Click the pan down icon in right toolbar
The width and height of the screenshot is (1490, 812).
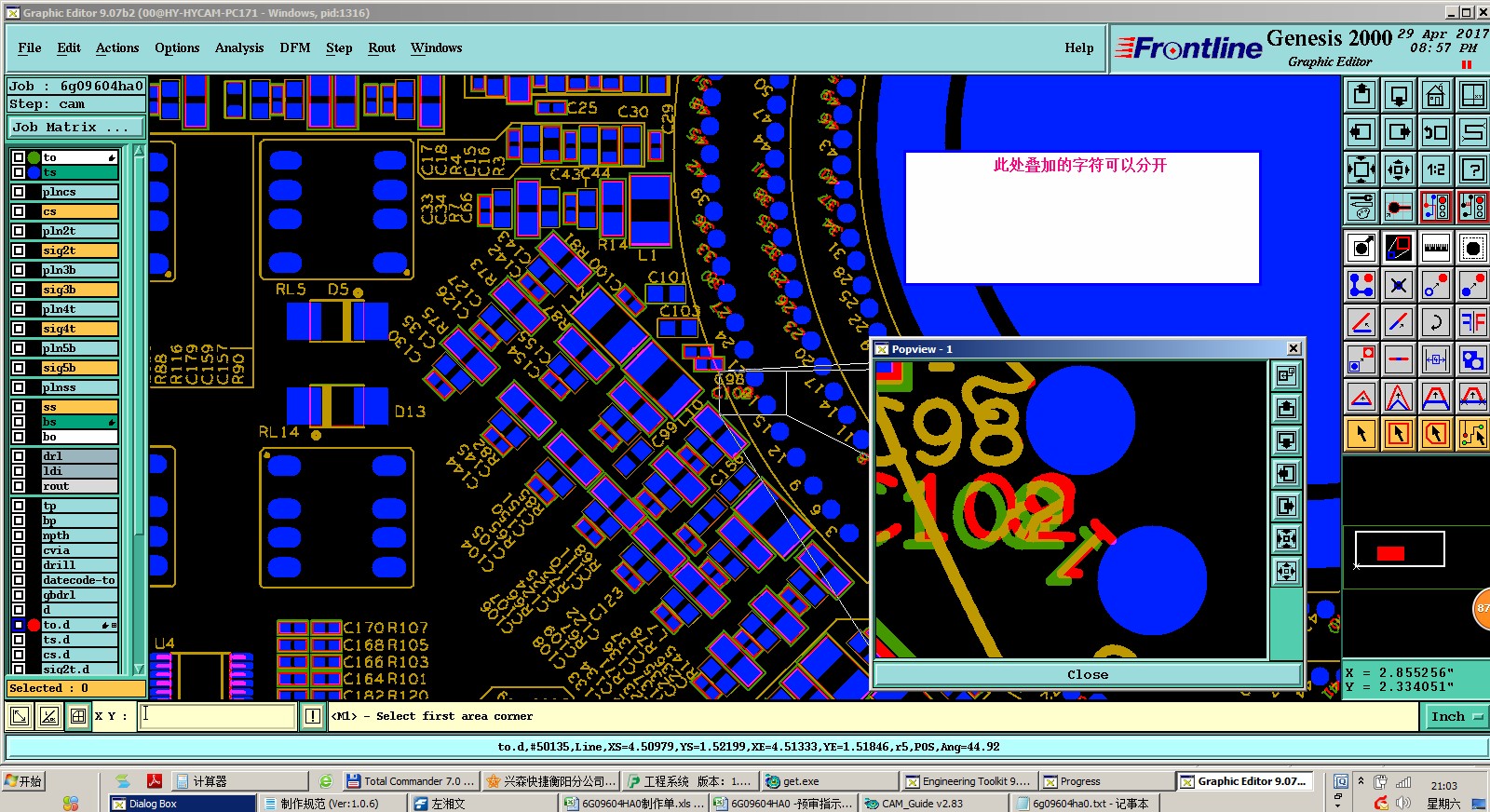(1399, 95)
